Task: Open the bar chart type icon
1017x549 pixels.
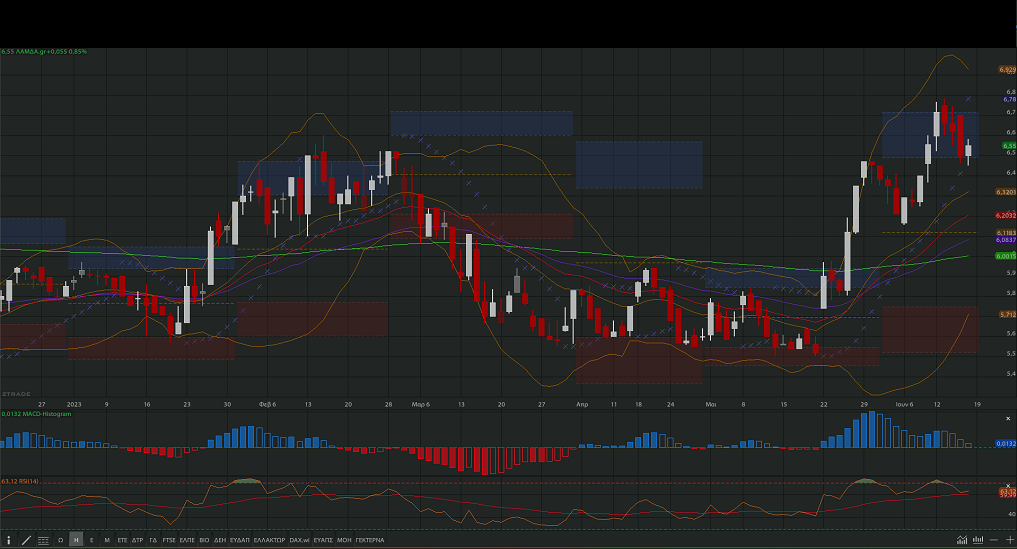Action: coord(978,540)
